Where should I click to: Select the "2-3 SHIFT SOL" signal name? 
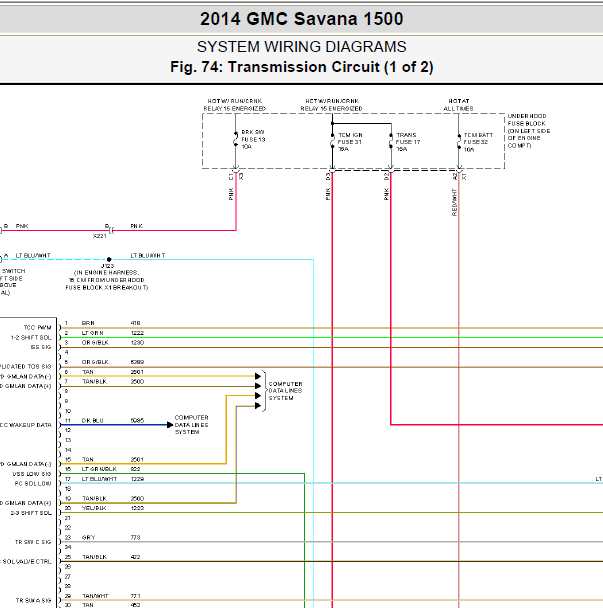click(31, 513)
